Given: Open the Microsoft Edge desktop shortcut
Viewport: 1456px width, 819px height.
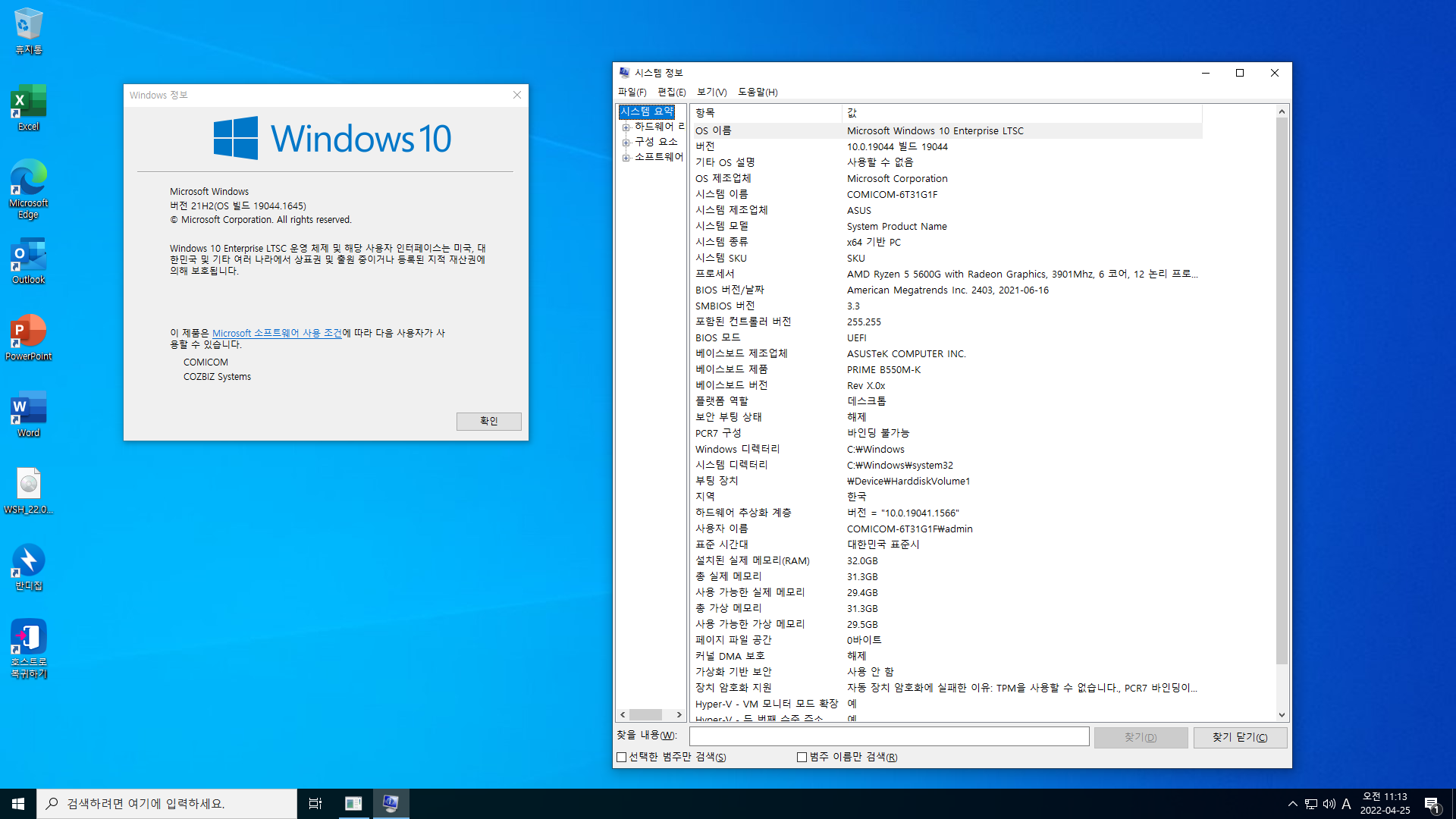Looking at the screenshot, I should click(29, 190).
